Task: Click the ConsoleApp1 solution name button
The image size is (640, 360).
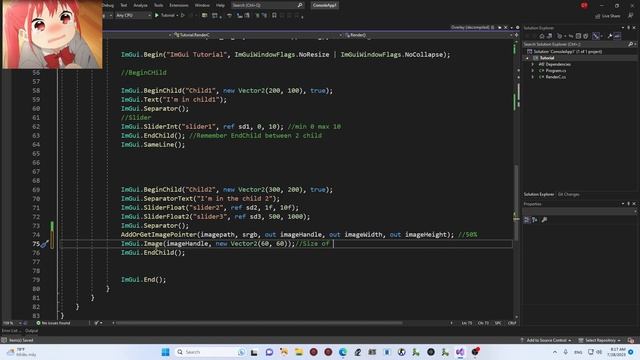Action: pyautogui.click(x=324, y=5)
